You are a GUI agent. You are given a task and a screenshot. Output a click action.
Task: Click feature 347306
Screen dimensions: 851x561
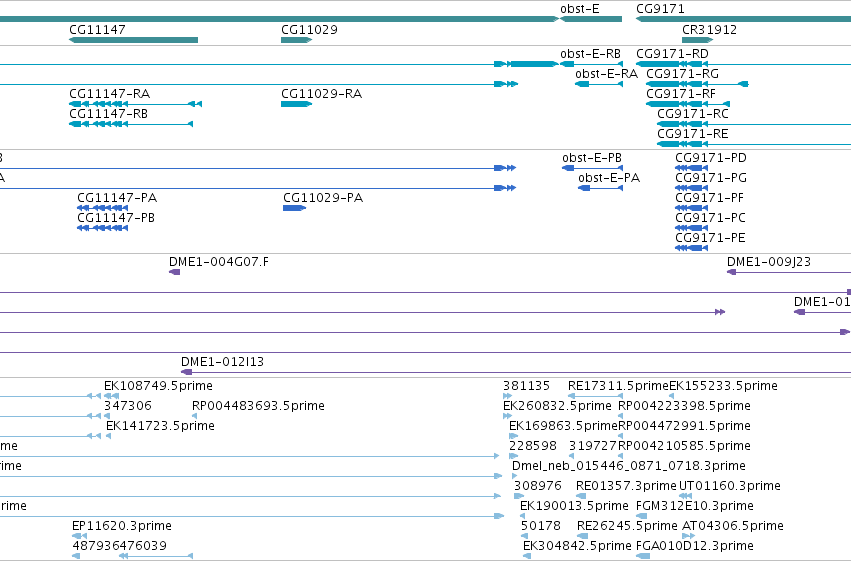128,406
